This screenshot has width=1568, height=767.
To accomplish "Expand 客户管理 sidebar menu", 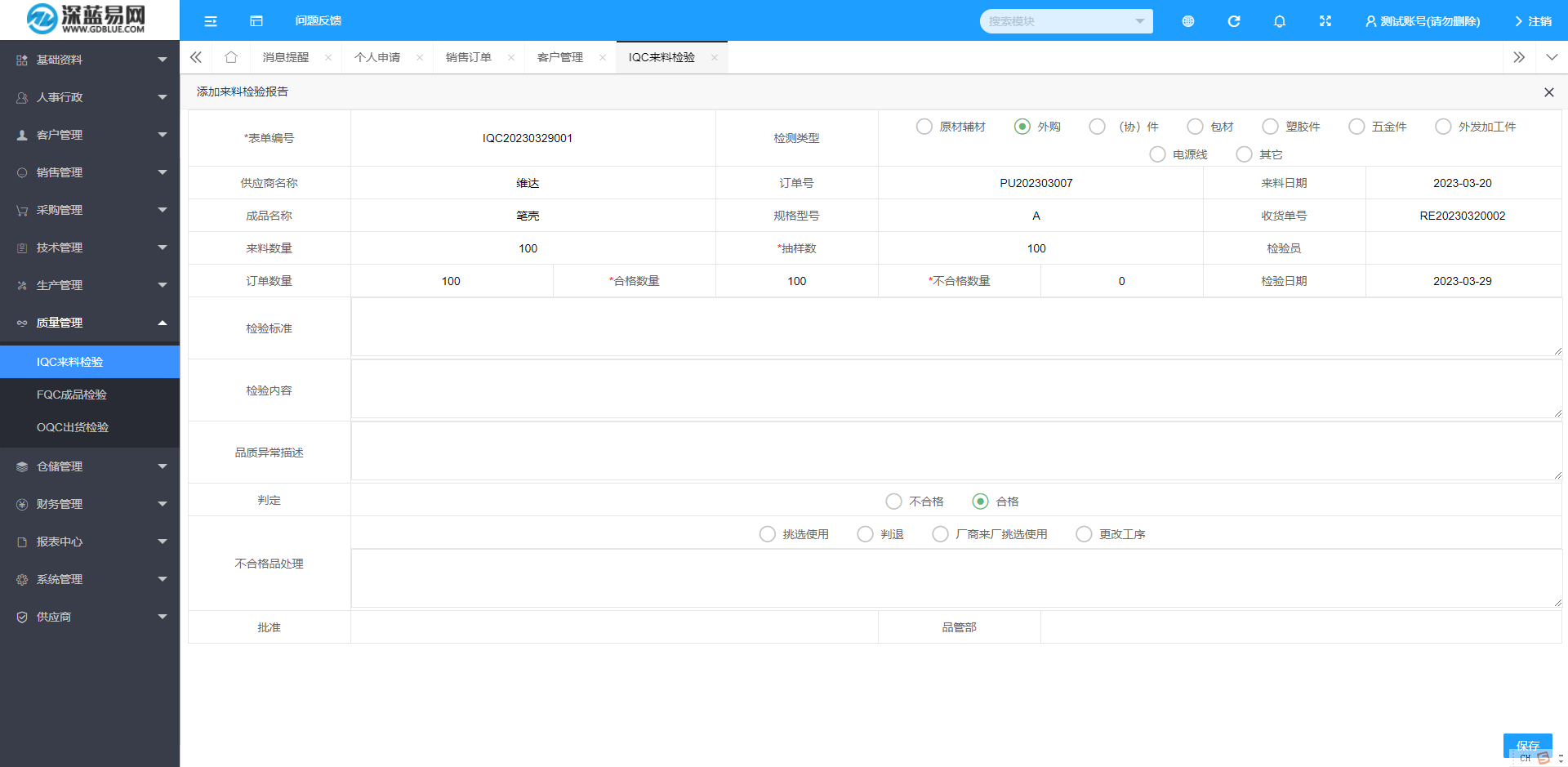I will pos(90,135).
